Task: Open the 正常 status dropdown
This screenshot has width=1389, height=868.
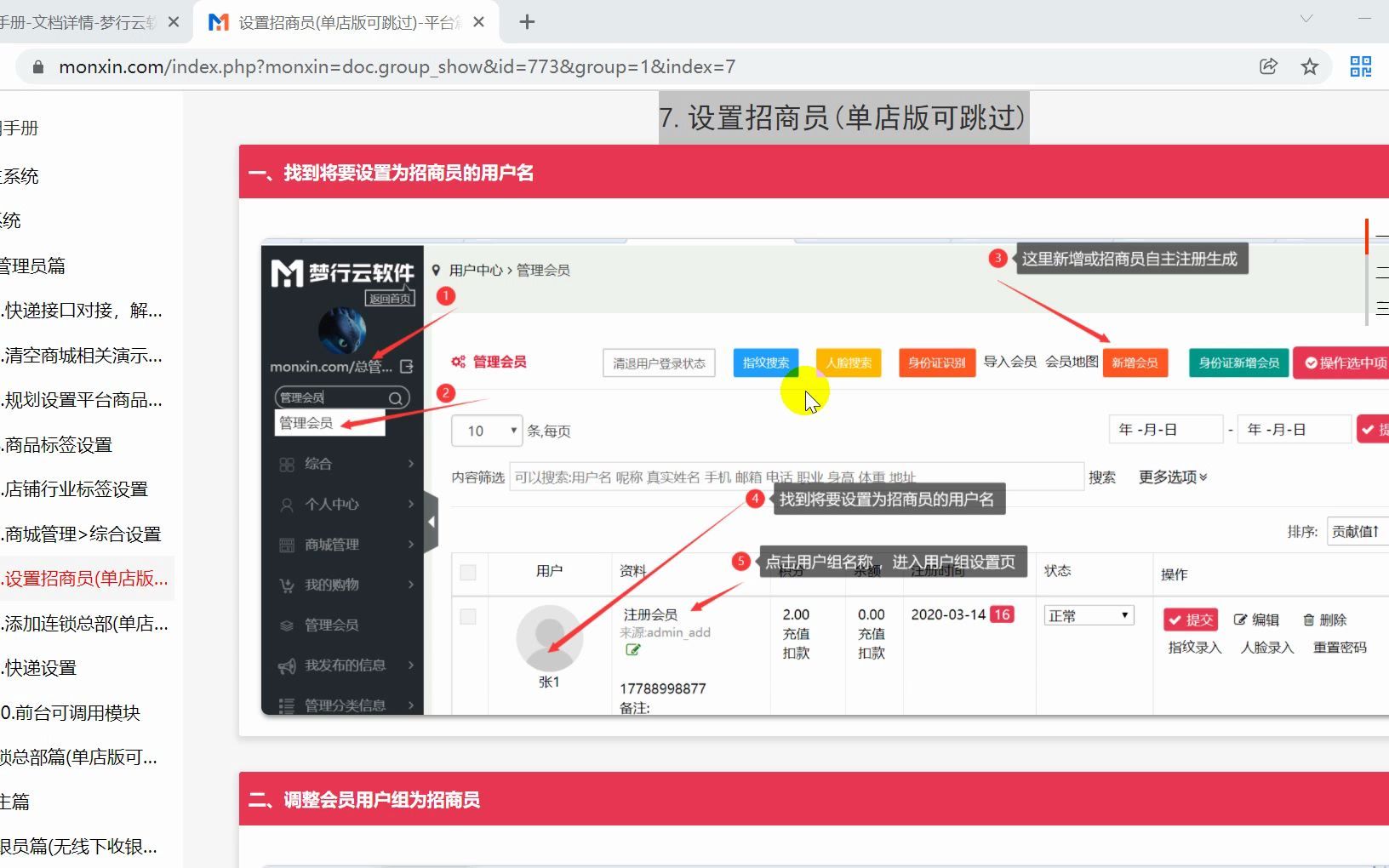Action: click(x=1089, y=615)
